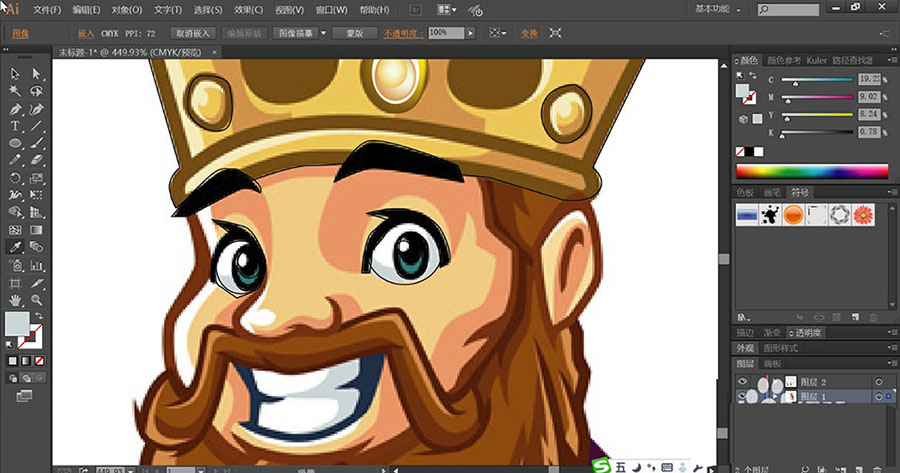Select the Rotate tool
Image resolution: width=900 pixels, height=473 pixels.
click(15, 178)
